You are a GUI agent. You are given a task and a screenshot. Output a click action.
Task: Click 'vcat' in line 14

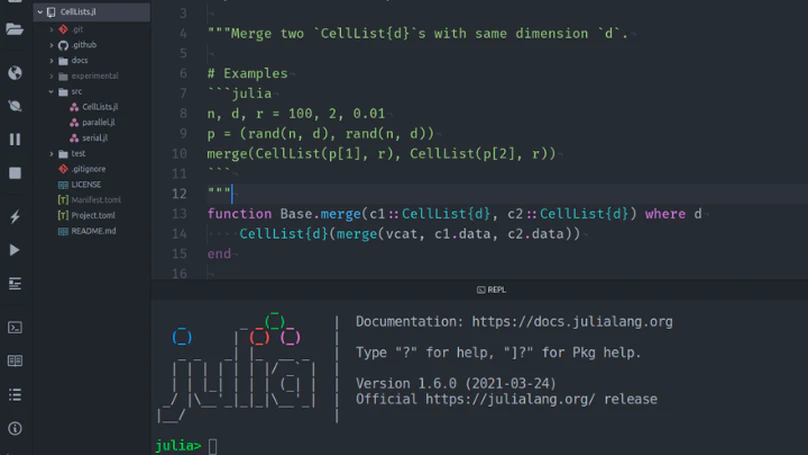coord(401,234)
